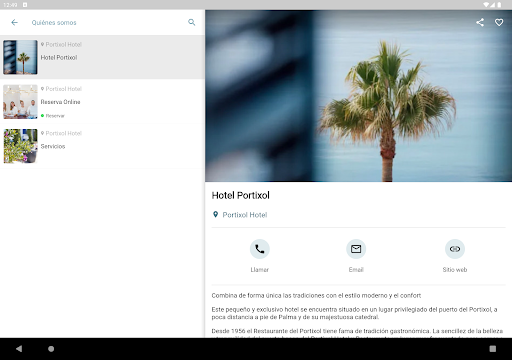512x360 pixels.
Task: Click the Portixol Hotel location link
Action: 245,215
